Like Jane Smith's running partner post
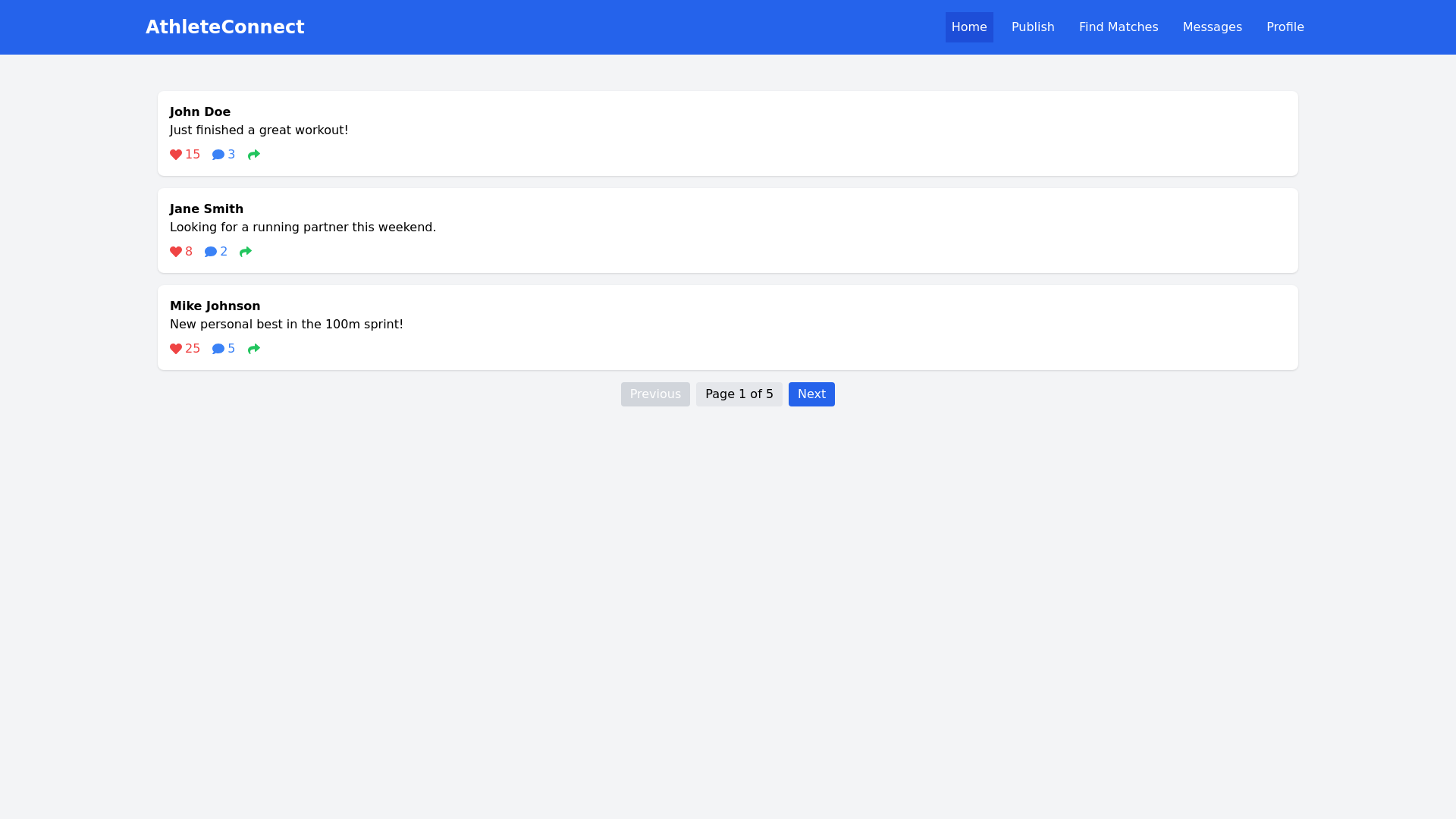Image resolution: width=1456 pixels, height=819 pixels. point(180,251)
